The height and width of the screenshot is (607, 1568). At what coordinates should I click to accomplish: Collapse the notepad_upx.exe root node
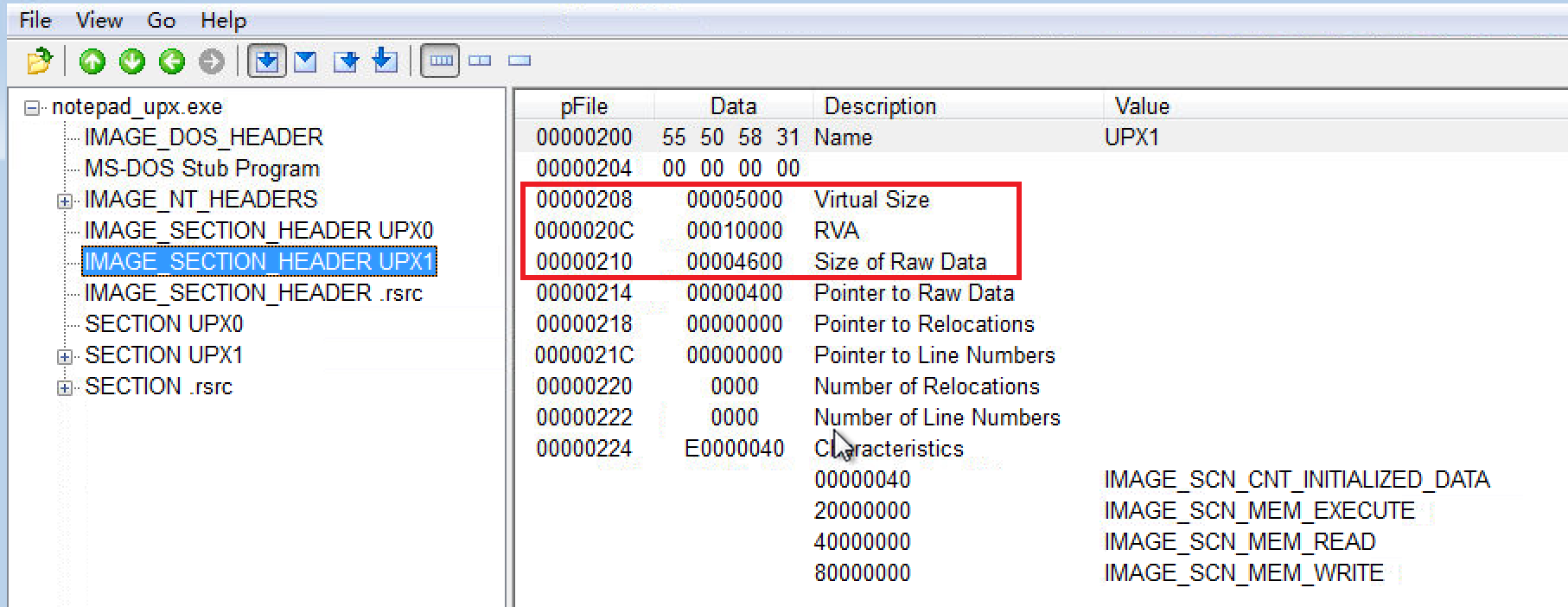32,108
